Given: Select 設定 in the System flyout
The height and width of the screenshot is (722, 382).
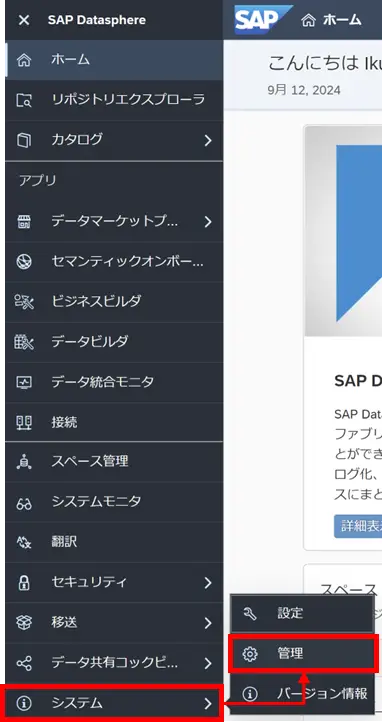Looking at the screenshot, I should [302, 613].
